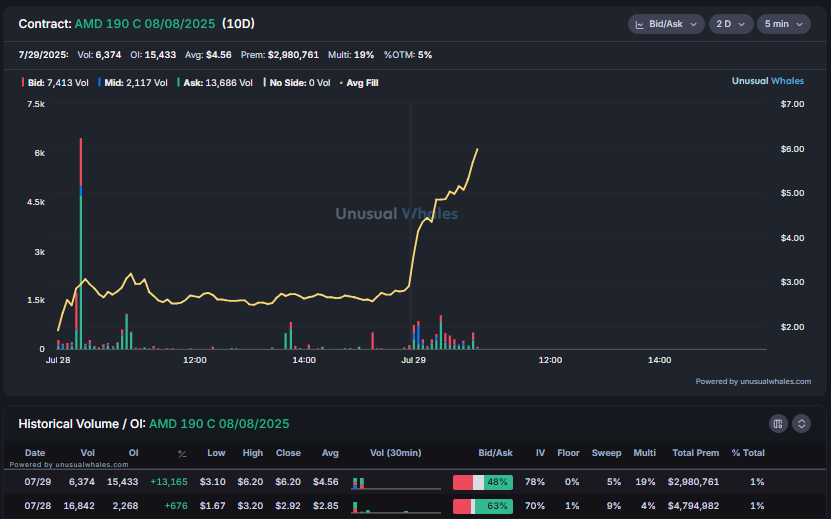Sort the table by the % Total column

(x=748, y=453)
